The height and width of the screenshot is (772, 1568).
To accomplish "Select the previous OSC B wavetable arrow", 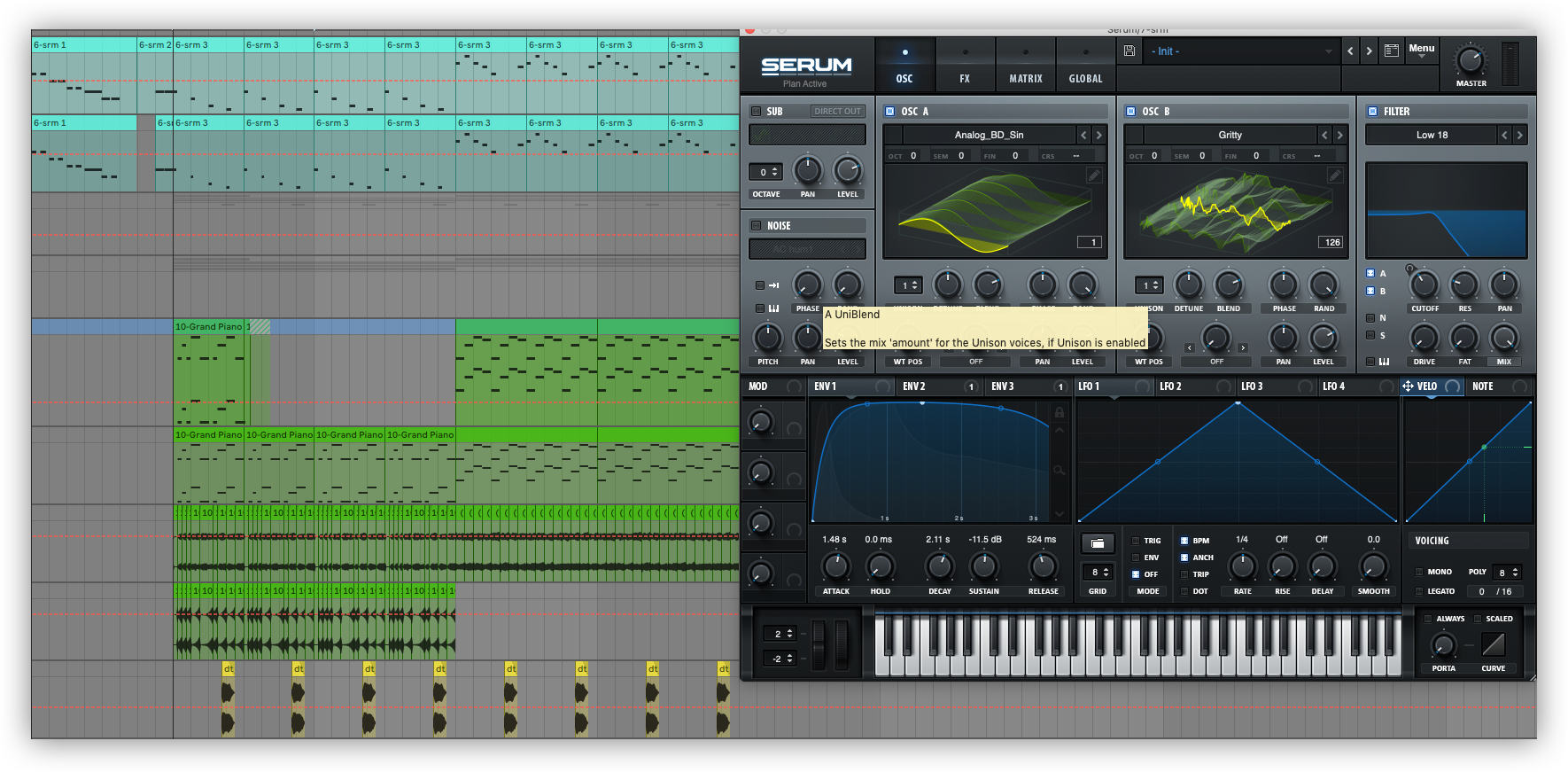I will coord(1324,135).
